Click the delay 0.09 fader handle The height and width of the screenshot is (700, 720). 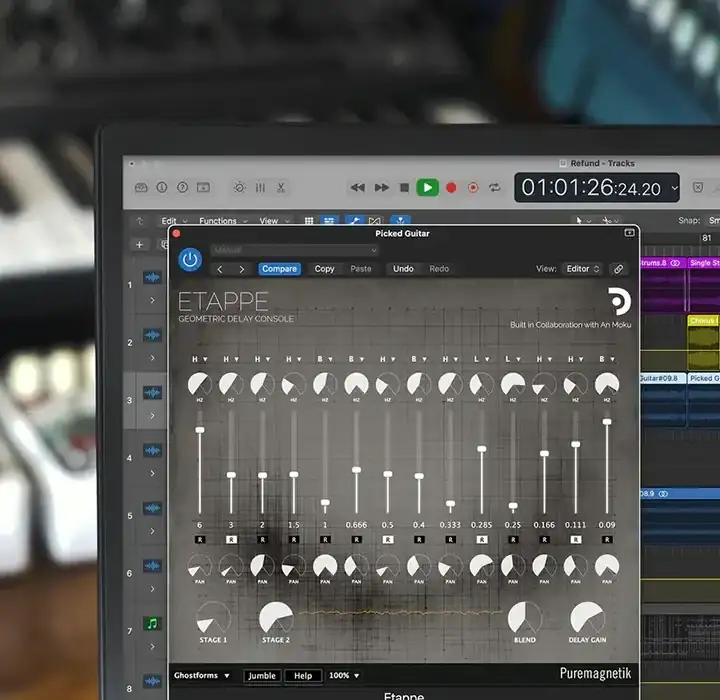pyautogui.click(x=607, y=422)
